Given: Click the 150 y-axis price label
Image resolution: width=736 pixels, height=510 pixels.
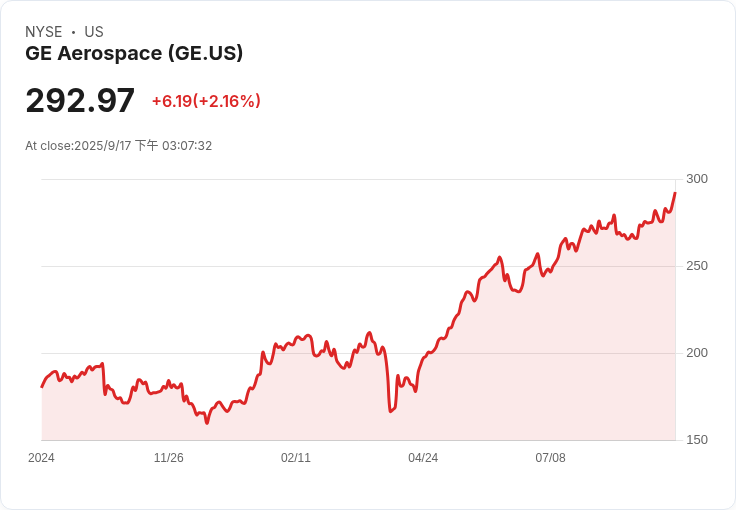Looking at the screenshot, I should point(697,440).
